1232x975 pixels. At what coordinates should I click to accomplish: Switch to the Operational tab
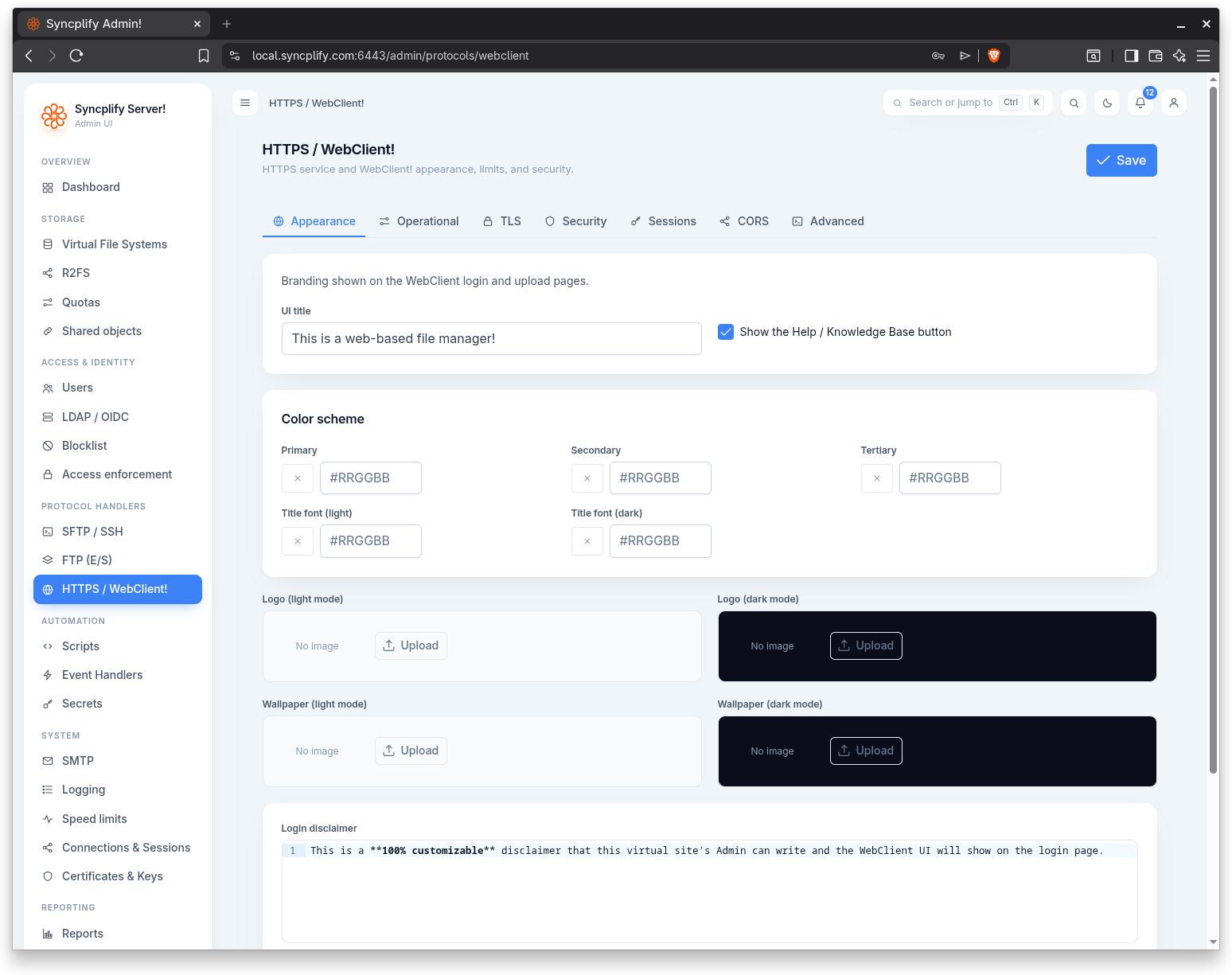point(419,221)
